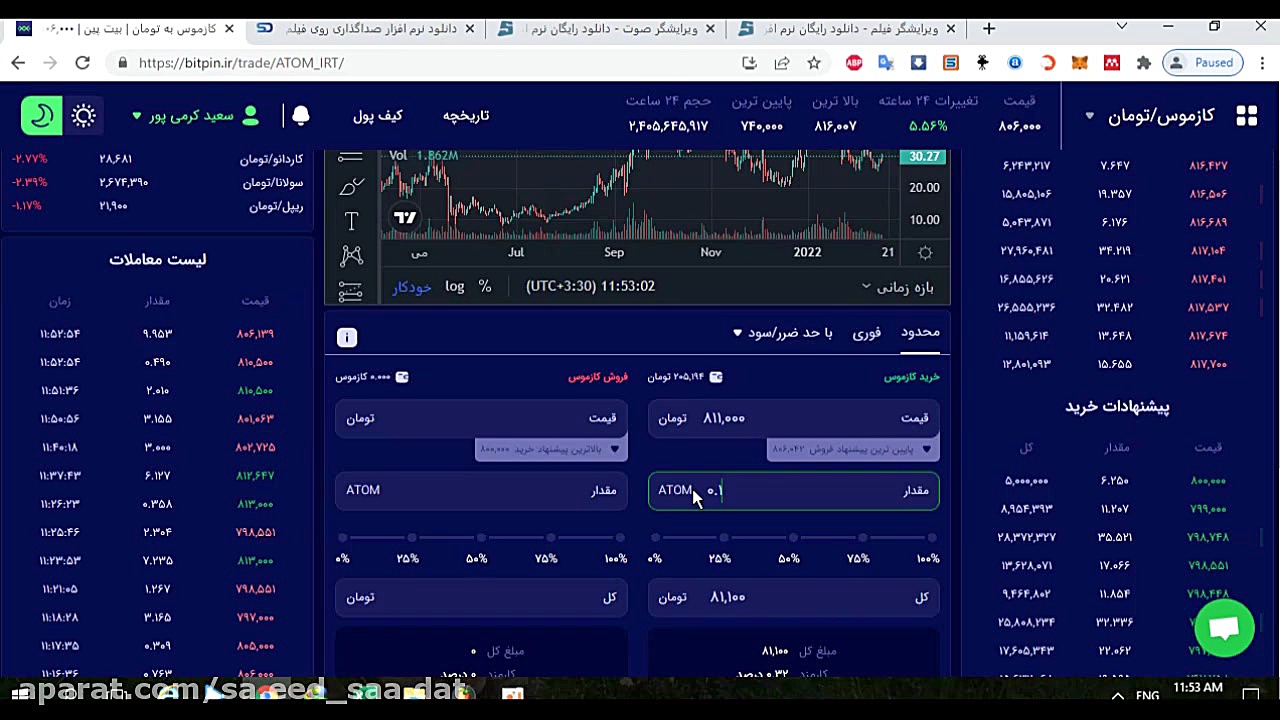The image size is (1280, 720).
Task: Open the Adblock Plus extension
Action: coord(854,63)
